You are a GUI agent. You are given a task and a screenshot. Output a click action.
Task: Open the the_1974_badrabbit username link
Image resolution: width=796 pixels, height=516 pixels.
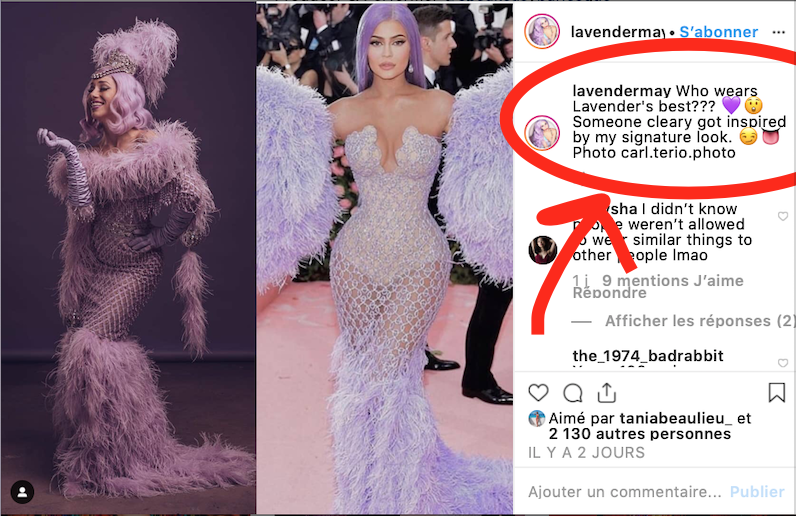(x=648, y=356)
